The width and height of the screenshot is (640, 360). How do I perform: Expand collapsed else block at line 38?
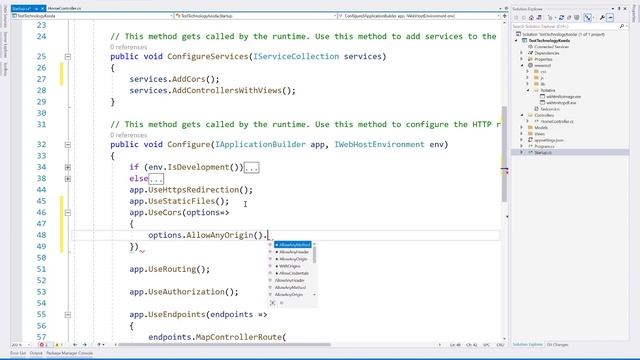click(68, 178)
